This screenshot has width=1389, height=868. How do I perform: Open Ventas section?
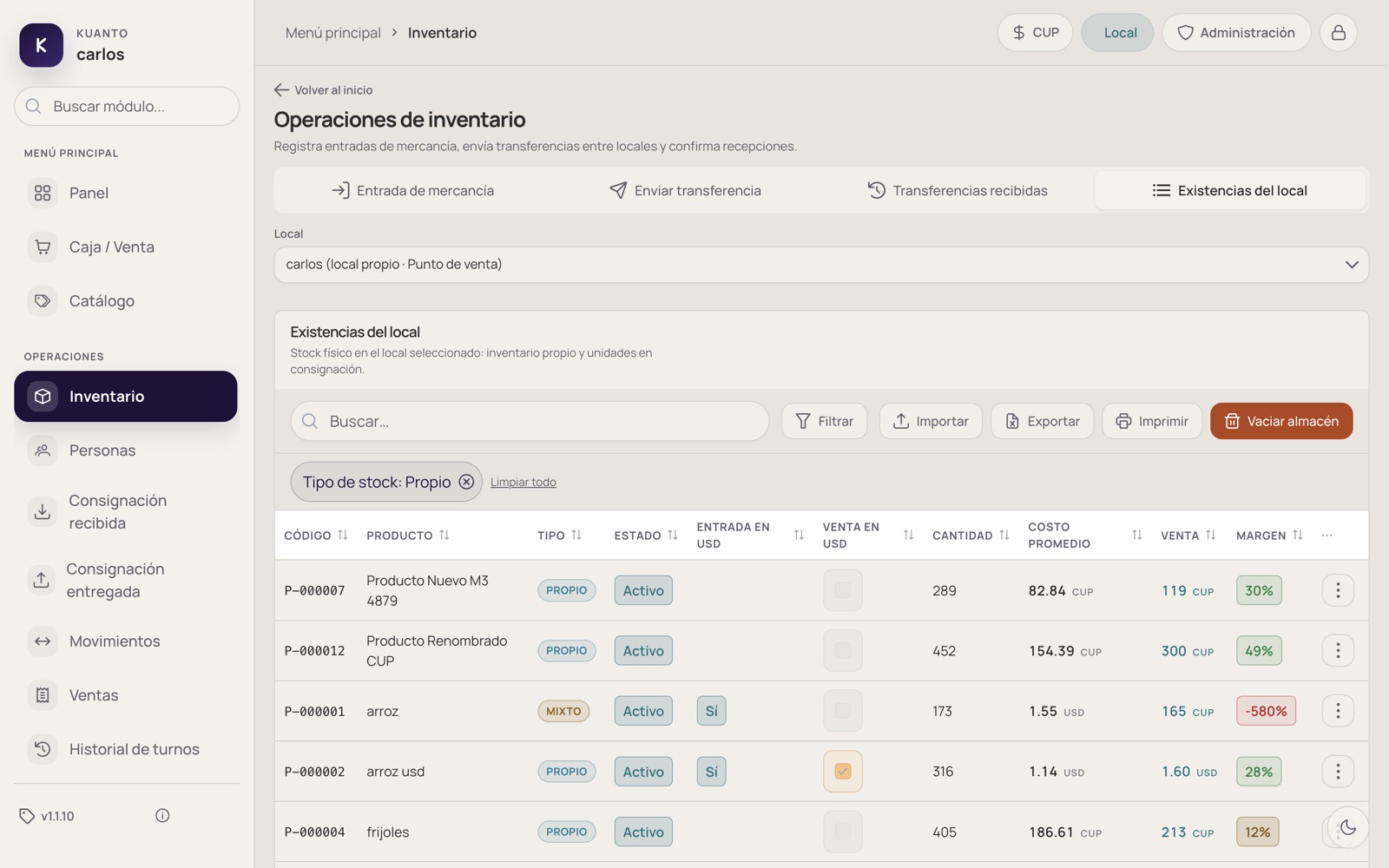pyautogui.click(x=126, y=695)
